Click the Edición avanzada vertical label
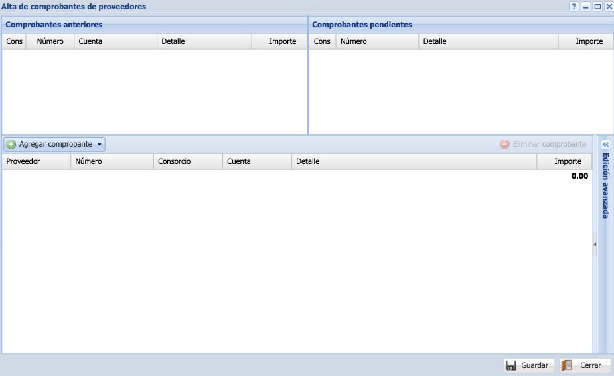614x376 pixels. click(x=605, y=186)
